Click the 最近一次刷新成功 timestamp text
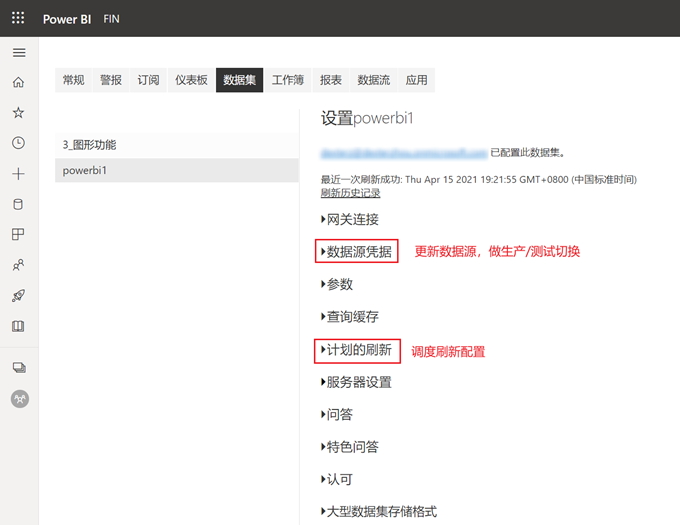Image resolution: width=680 pixels, height=525 pixels. pos(479,179)
